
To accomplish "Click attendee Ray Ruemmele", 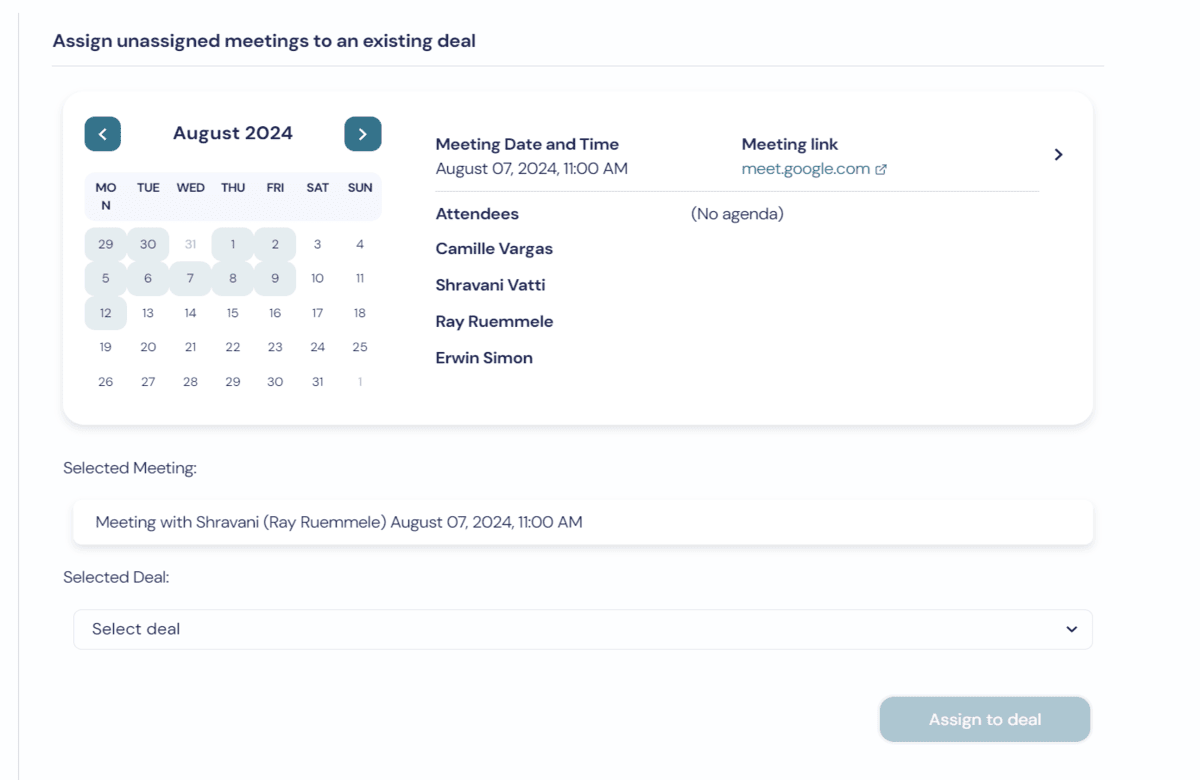I will point(494,322).
